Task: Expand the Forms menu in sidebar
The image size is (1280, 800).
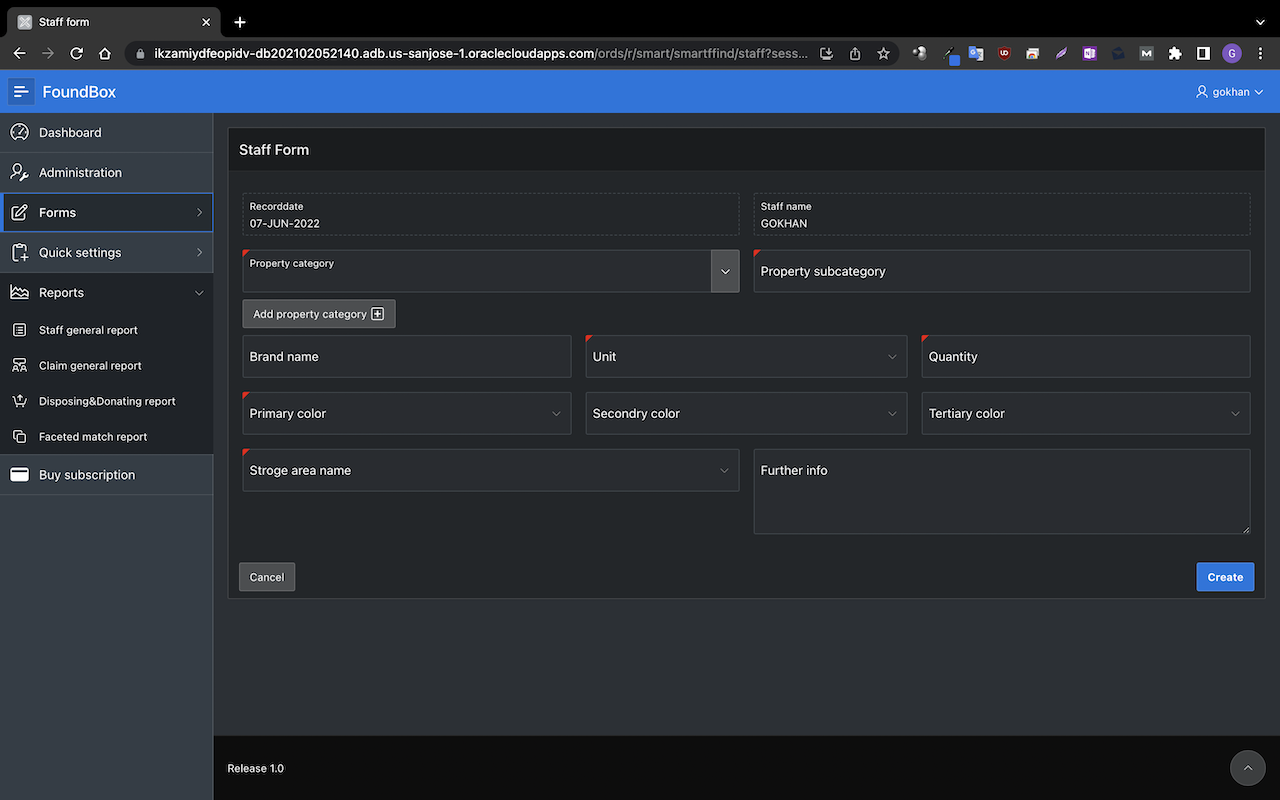Action: 106,212
